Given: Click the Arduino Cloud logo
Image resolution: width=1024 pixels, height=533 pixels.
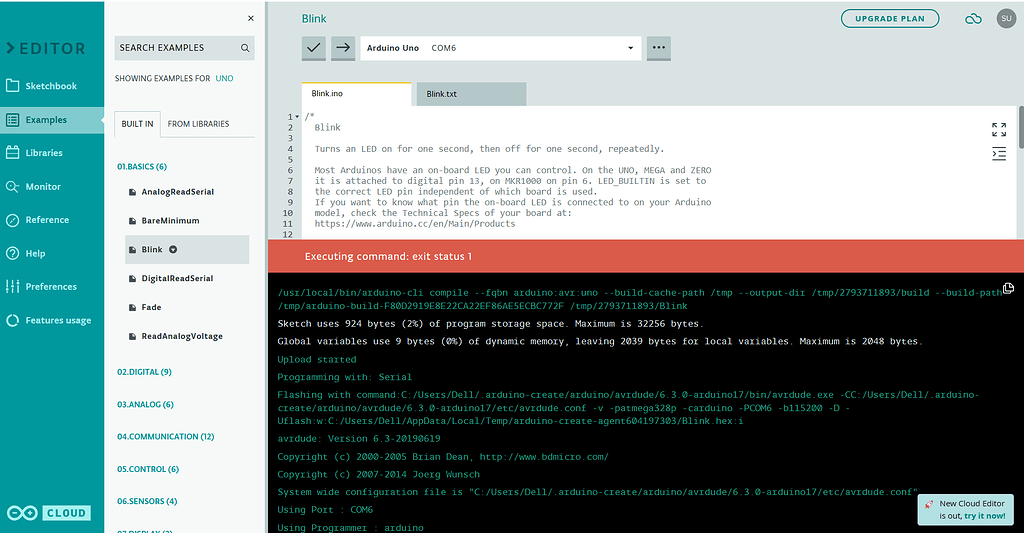Looking at the screenshot, I should pos(48,513).
